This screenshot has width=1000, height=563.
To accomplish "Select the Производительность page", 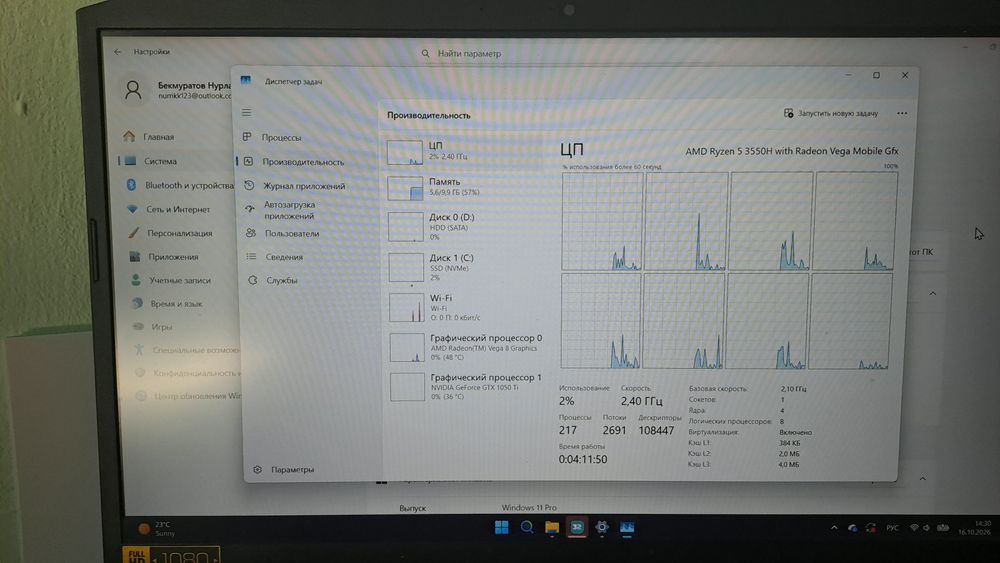I will tap(303, 162).
